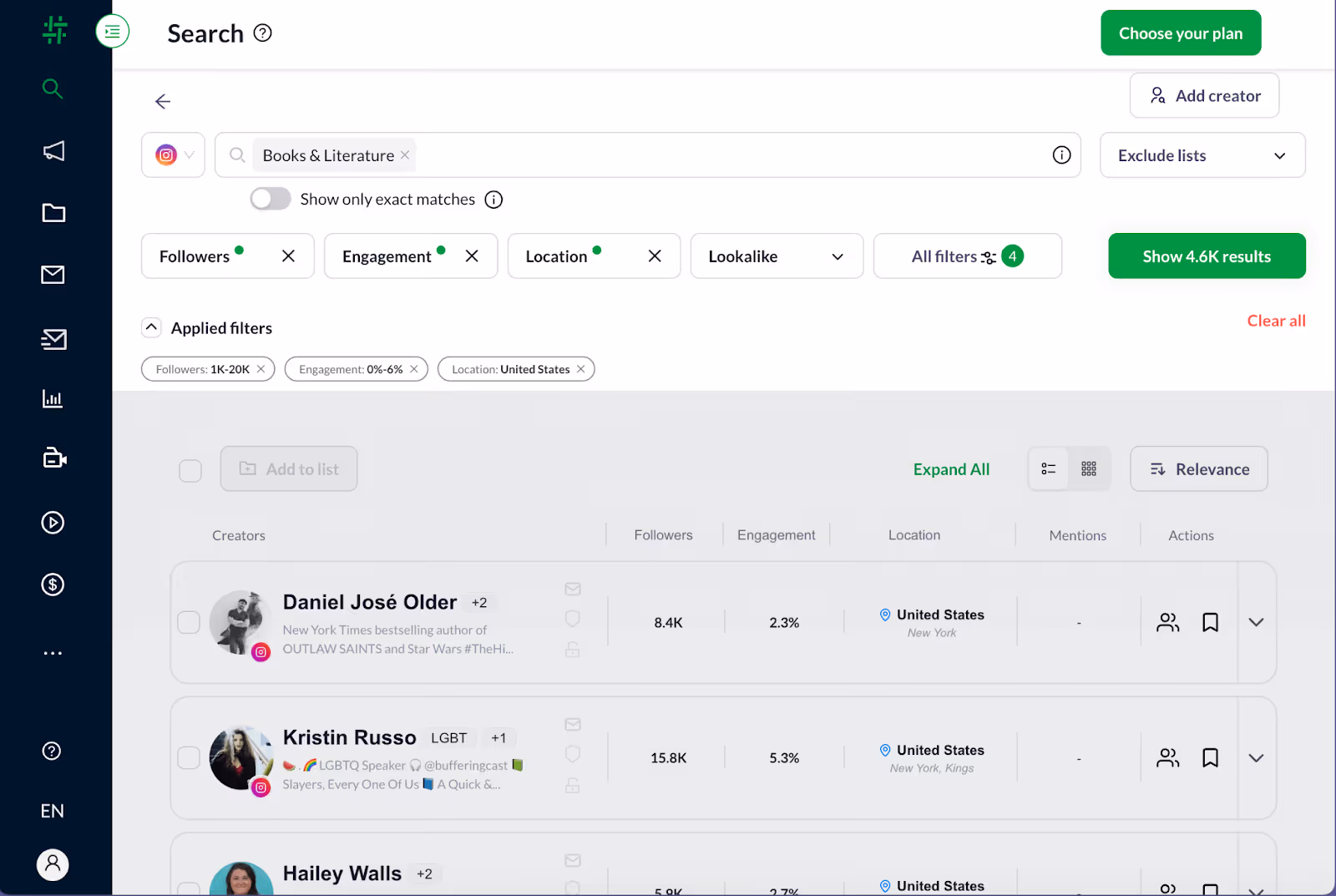Image resolution: width=1336 pixels, height=896 pixels.
Task: Open Daniel José Older's profile picture
Action: click(x=240, y=622)
